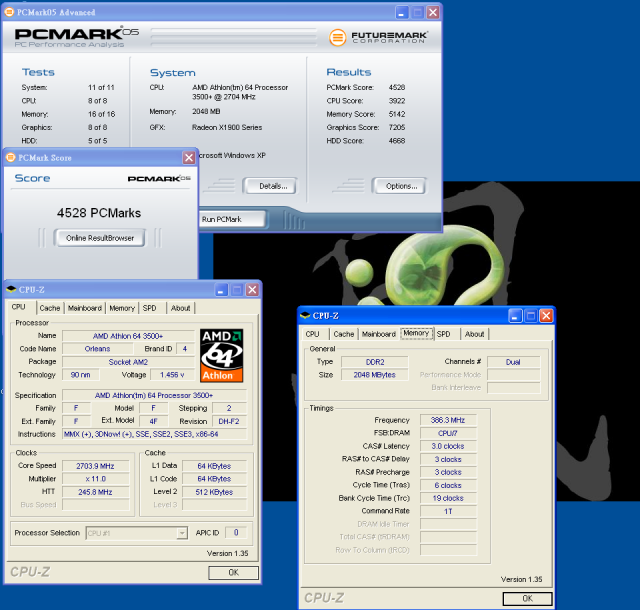The image size is (640, 610).
Task: Click the HTT value 245.8 MHz
Action: (x=96, y=492)
